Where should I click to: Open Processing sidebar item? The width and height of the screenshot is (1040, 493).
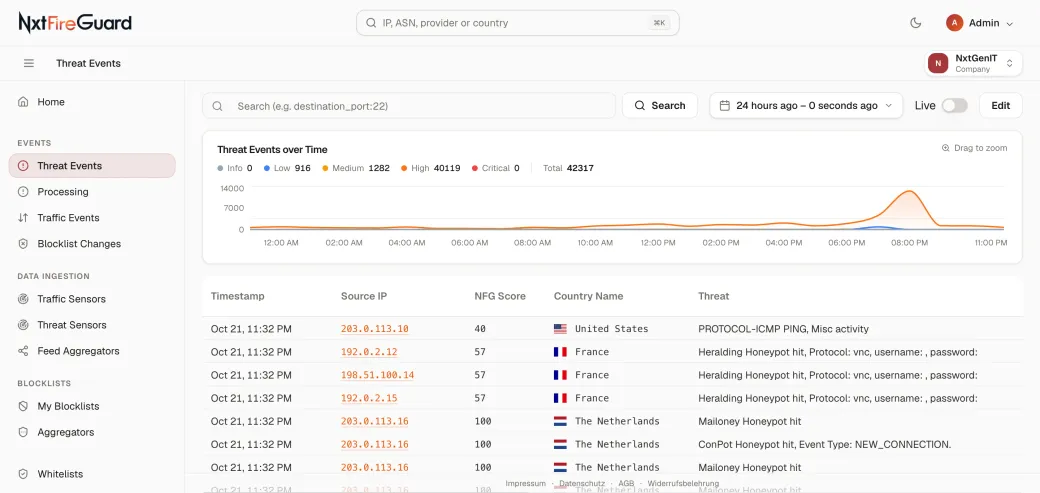(92, 192)
